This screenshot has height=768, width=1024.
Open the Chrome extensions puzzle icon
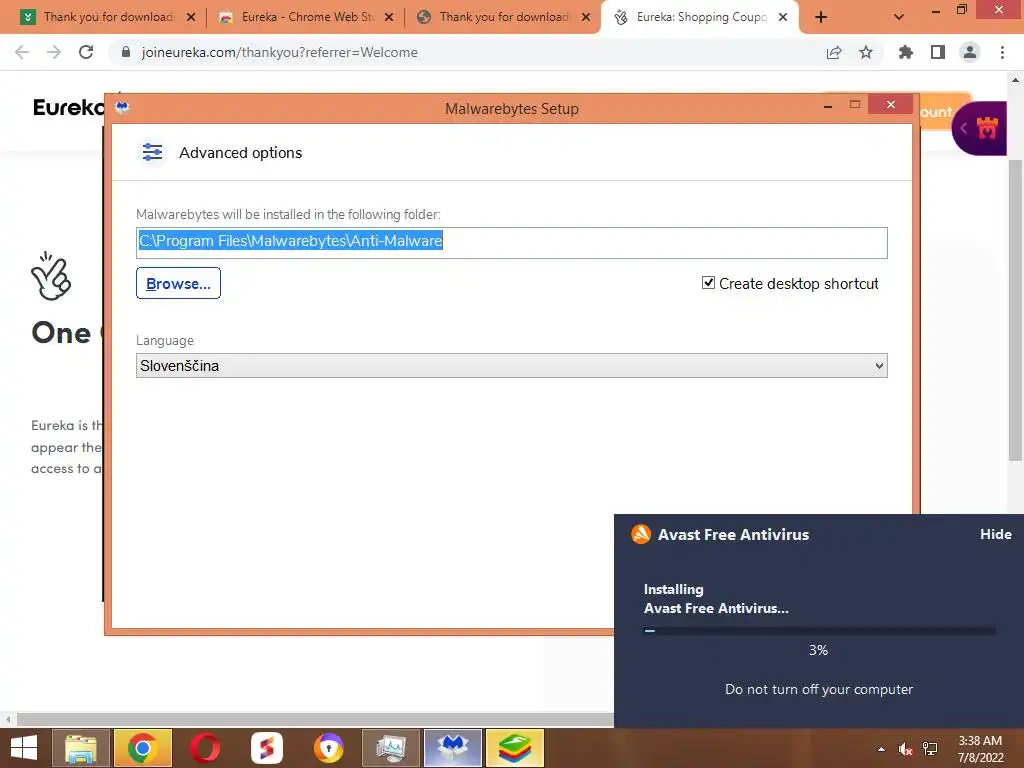(x=905, y=52)
